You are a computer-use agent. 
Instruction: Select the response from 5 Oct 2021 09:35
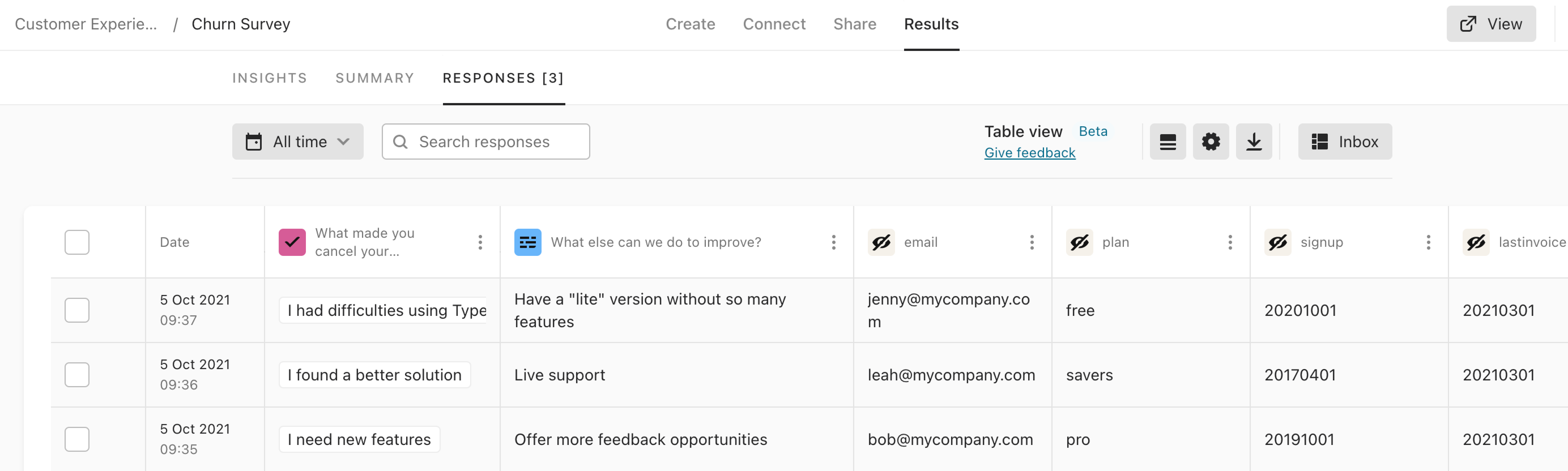(x=77, y=439)
